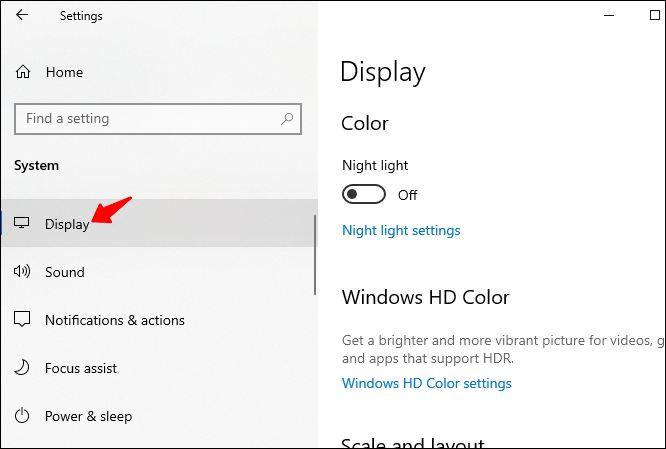Open Power & sleep settings
The image size is (666, 449).
[x=159, y=416]
